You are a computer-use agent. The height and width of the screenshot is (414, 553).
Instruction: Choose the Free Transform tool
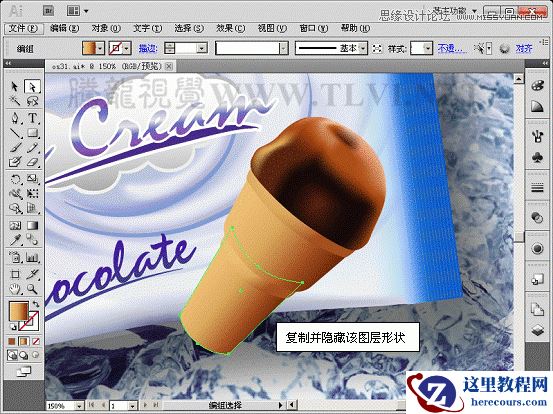[x=32, y=194]
